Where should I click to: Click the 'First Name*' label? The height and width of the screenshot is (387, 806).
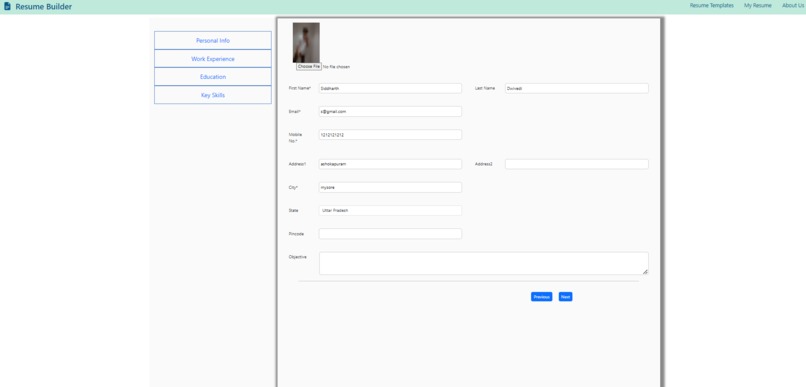tap(300, 88)
